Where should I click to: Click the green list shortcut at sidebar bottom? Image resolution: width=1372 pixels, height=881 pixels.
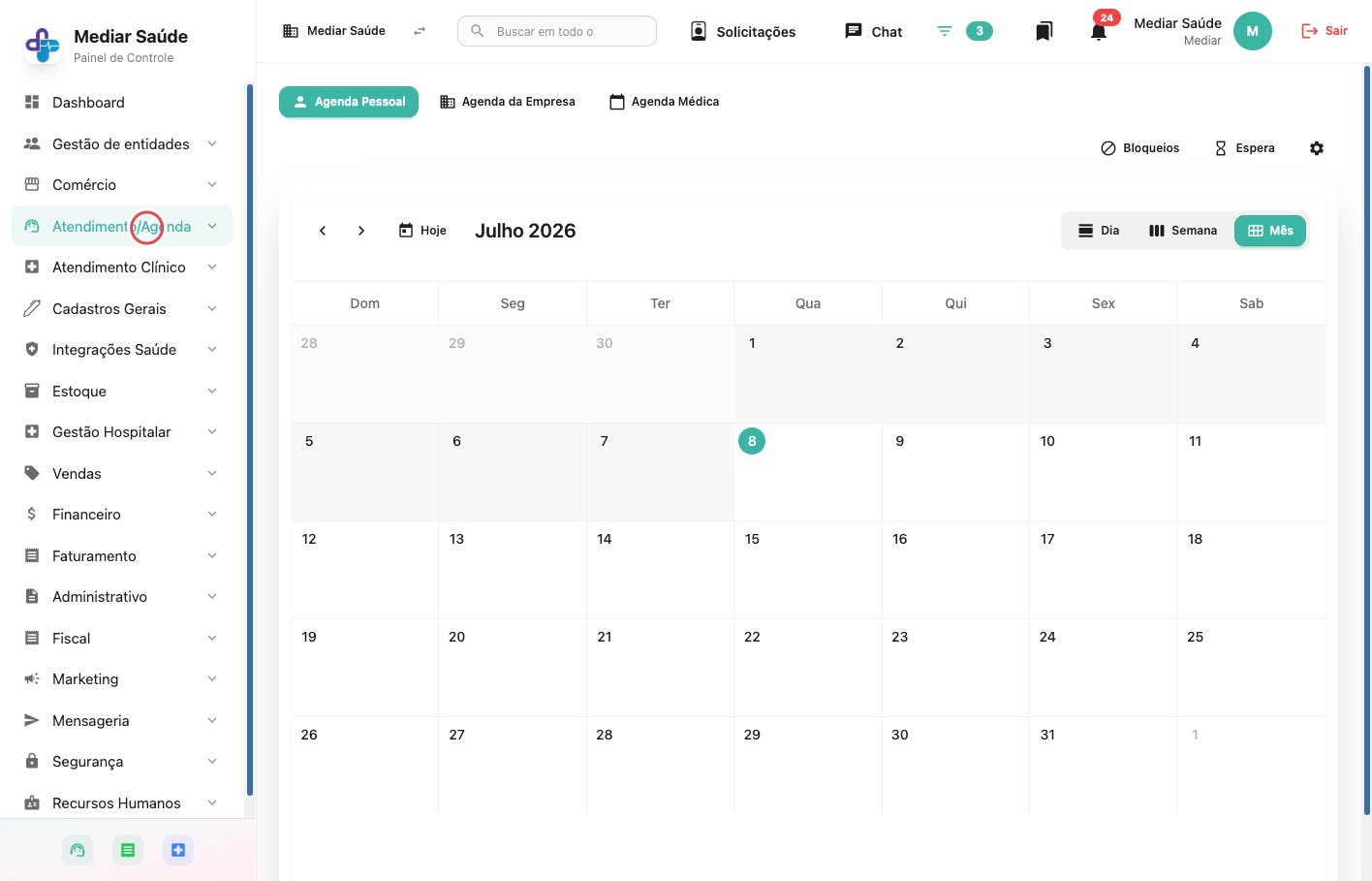point(128,850)
